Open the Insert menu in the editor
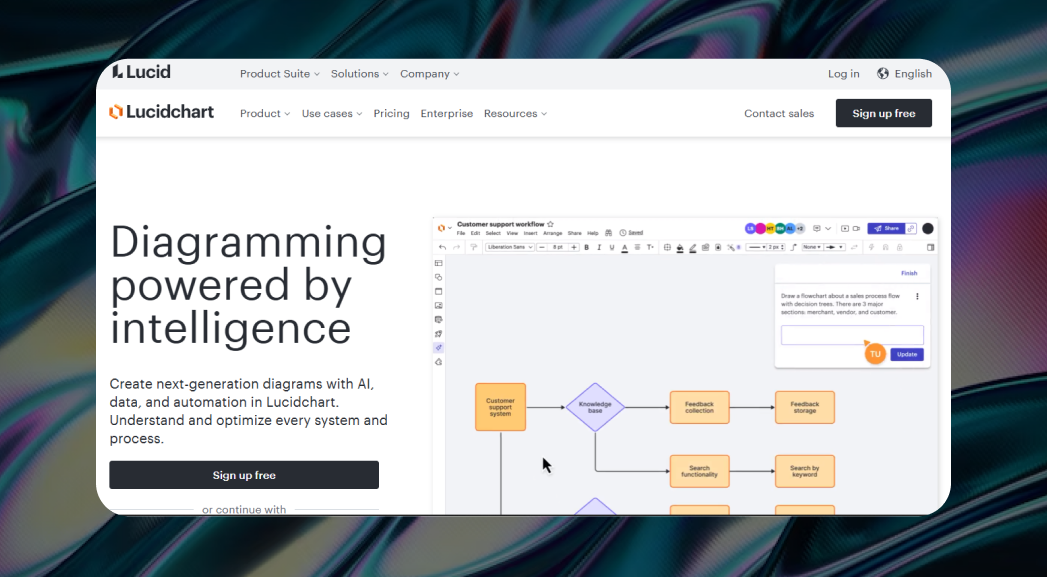The height and width of the screenshot is (577, 1047). [x=530, y=233]
